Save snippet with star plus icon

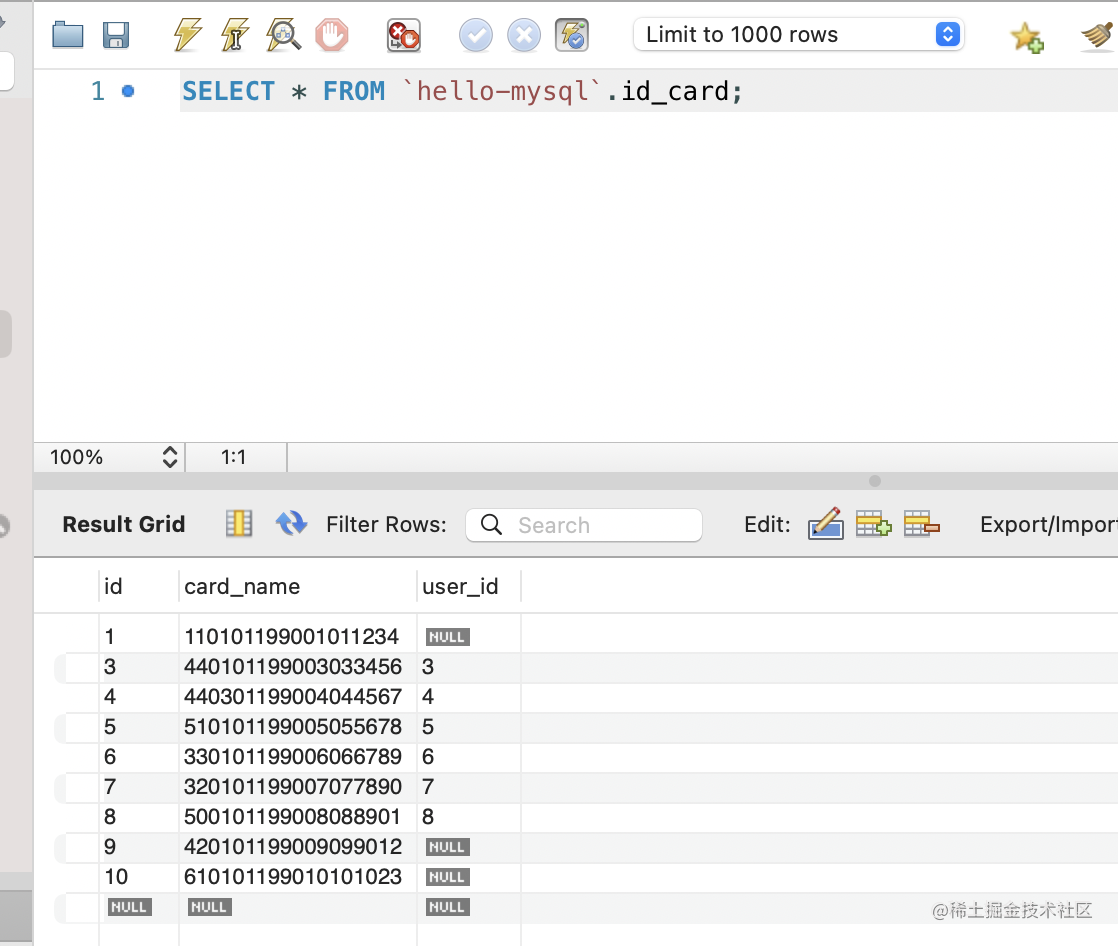point(1027,37)
